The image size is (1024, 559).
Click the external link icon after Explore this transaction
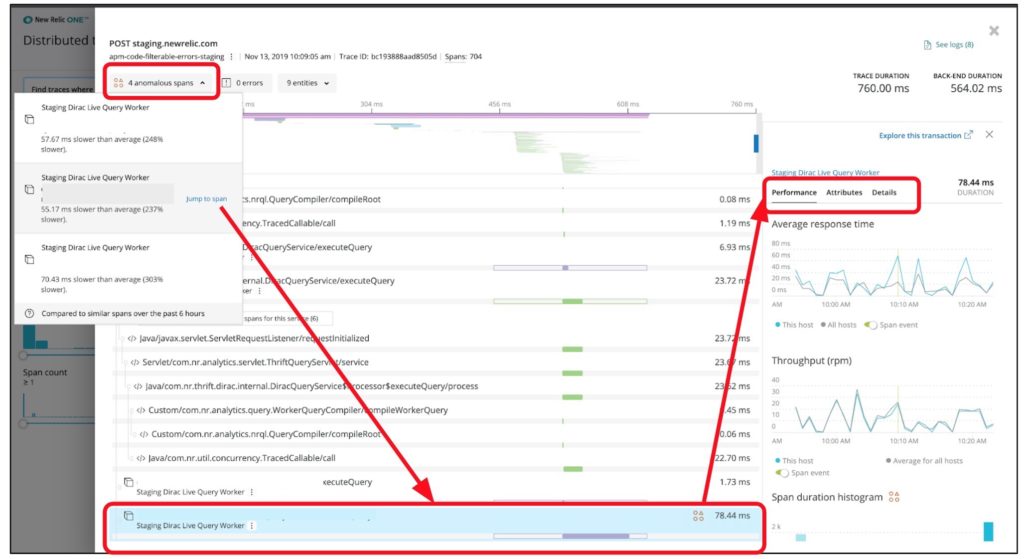pos(968,135)
